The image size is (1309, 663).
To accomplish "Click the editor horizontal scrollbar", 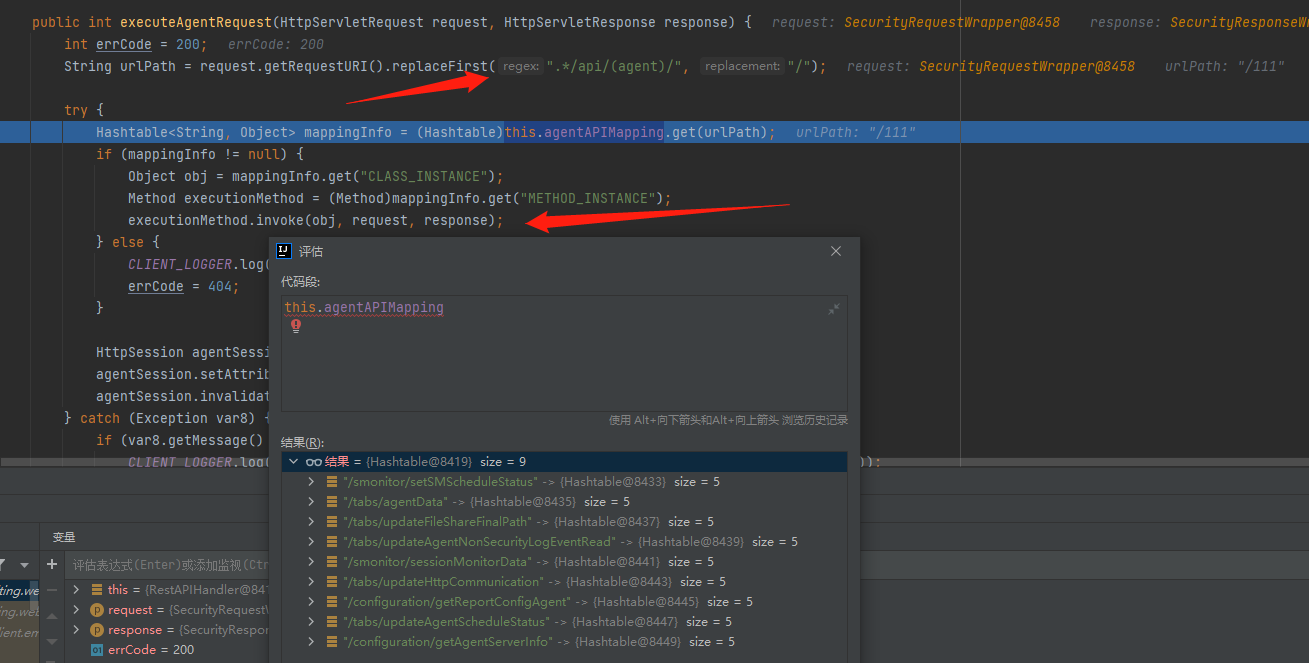I will [654, 463].
